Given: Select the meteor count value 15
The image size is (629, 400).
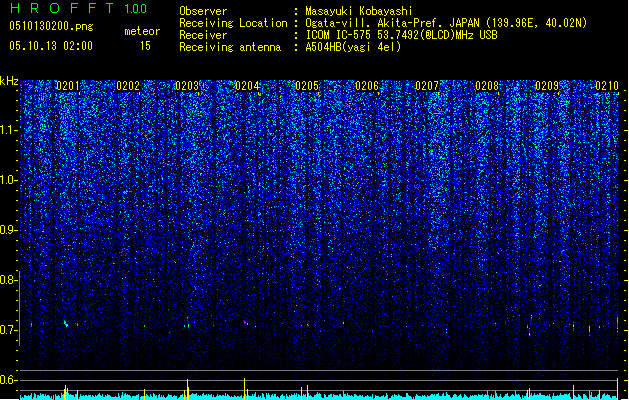Looking at the screenshot, I should coord(145,46).
